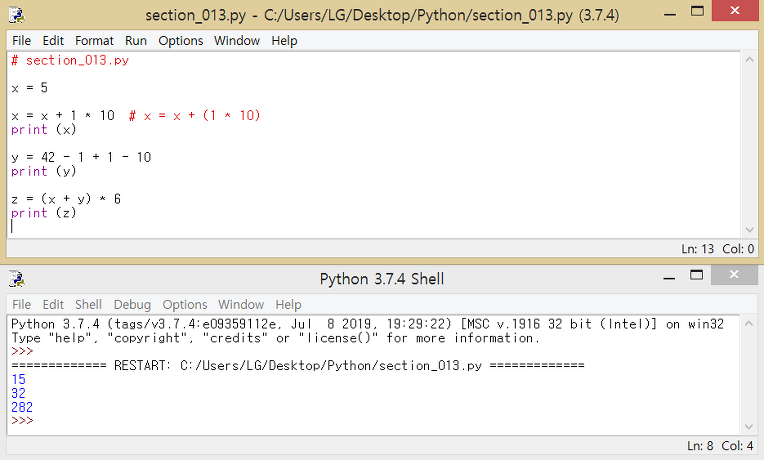Click the Python icon in Shell title bar
This screenshot has width=764, height=460.
pos(17,279)
